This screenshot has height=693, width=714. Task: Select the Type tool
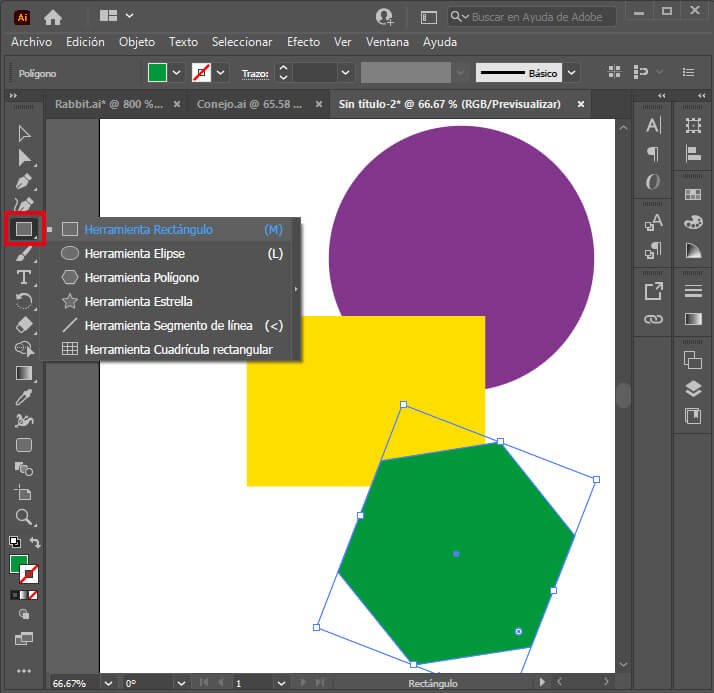click(x=24, y=277)
